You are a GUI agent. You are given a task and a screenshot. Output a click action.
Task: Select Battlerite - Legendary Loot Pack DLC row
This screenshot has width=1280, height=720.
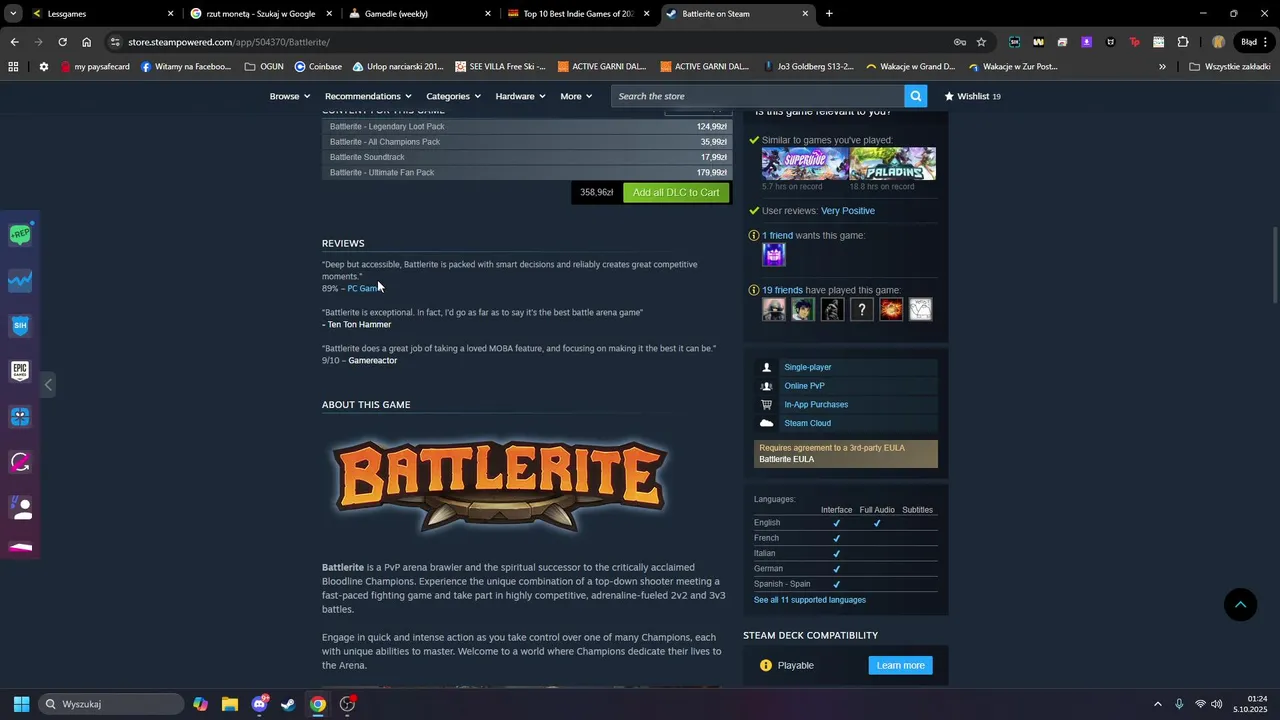point(527,127)
